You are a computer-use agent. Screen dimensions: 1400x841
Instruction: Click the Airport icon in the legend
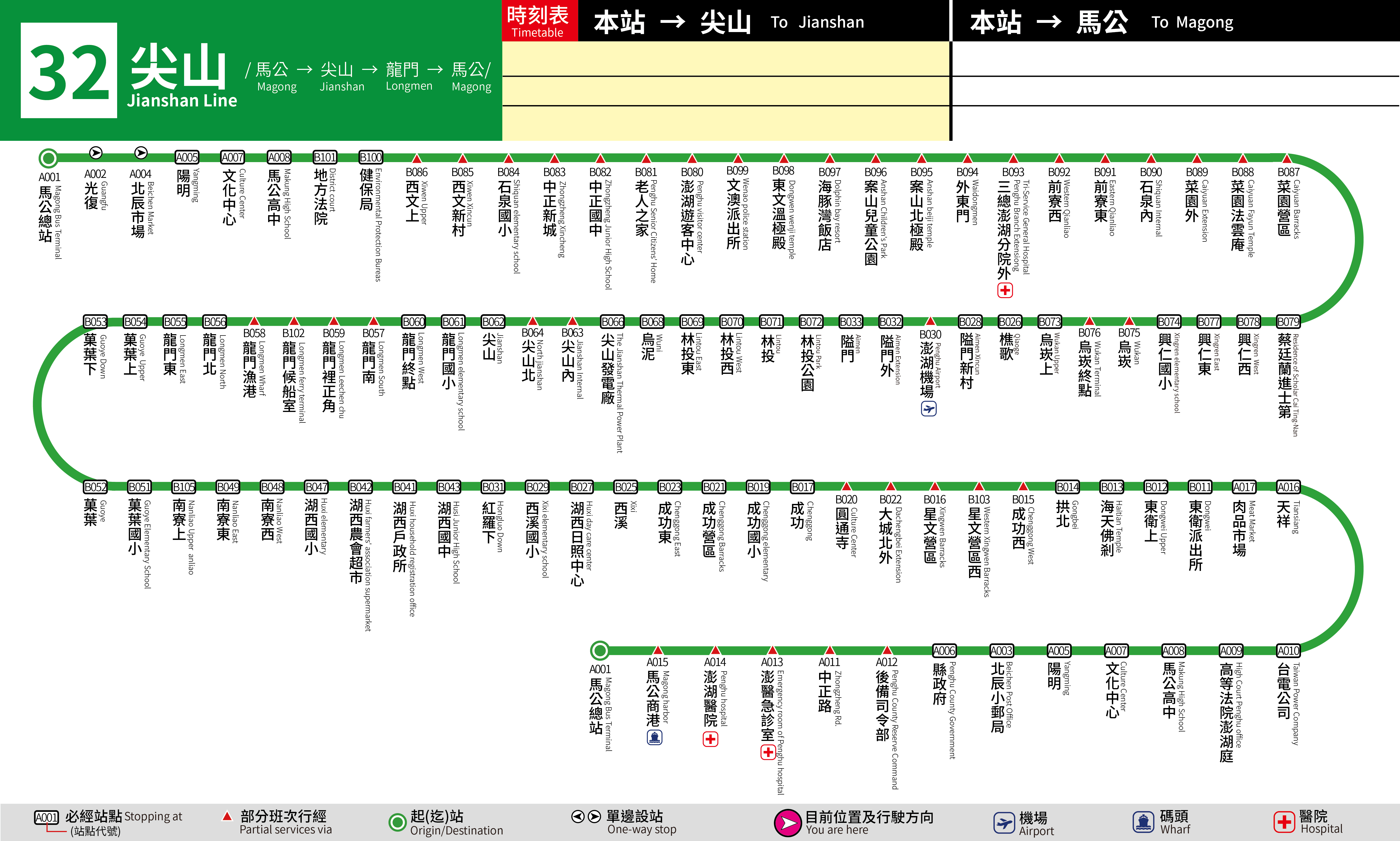pyautogui.click(x=1004, y=822)
